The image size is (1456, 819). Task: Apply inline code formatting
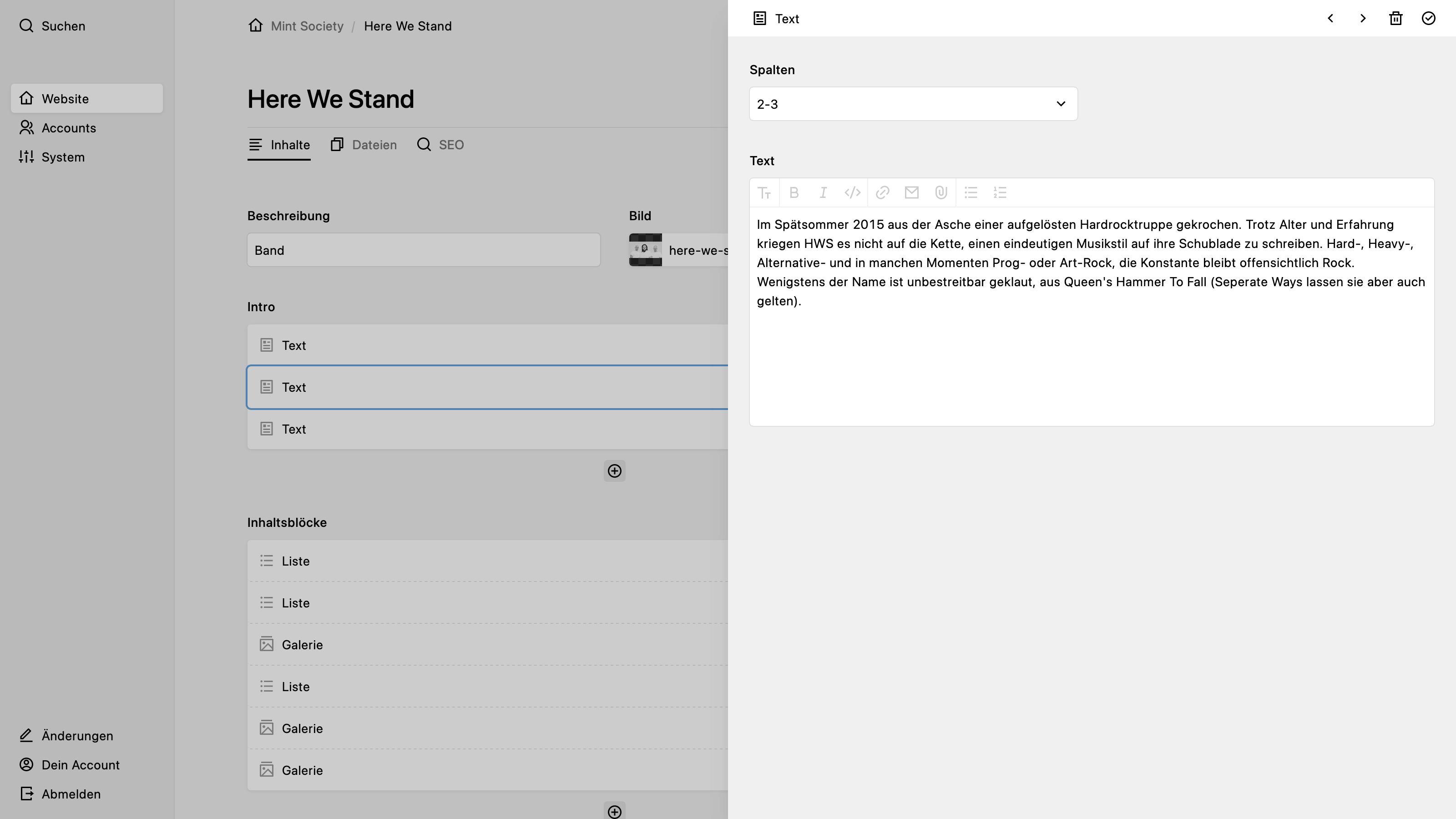click(x=852, y=193)
